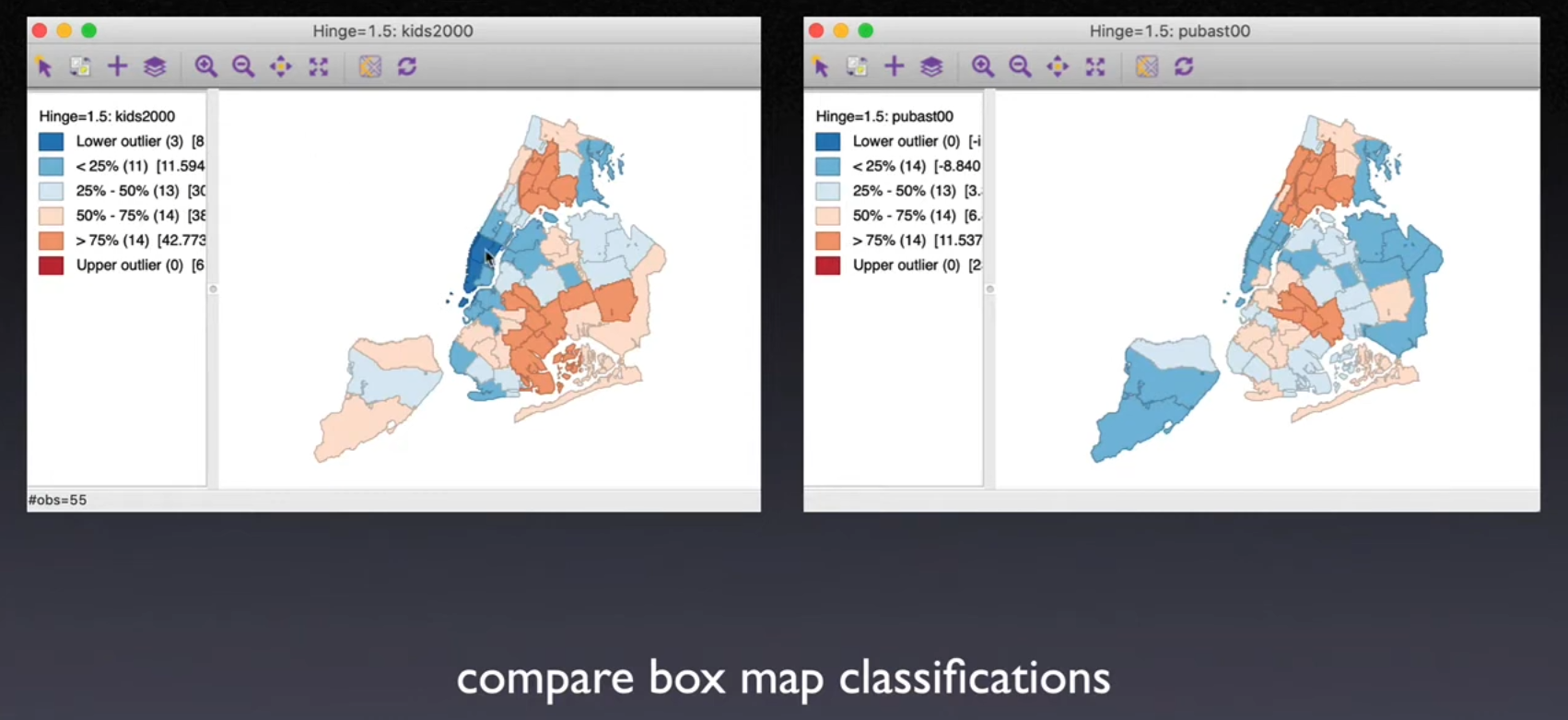
Task: Click add layer plus icon in kids2000 window
Action: [x=117, y=66]
